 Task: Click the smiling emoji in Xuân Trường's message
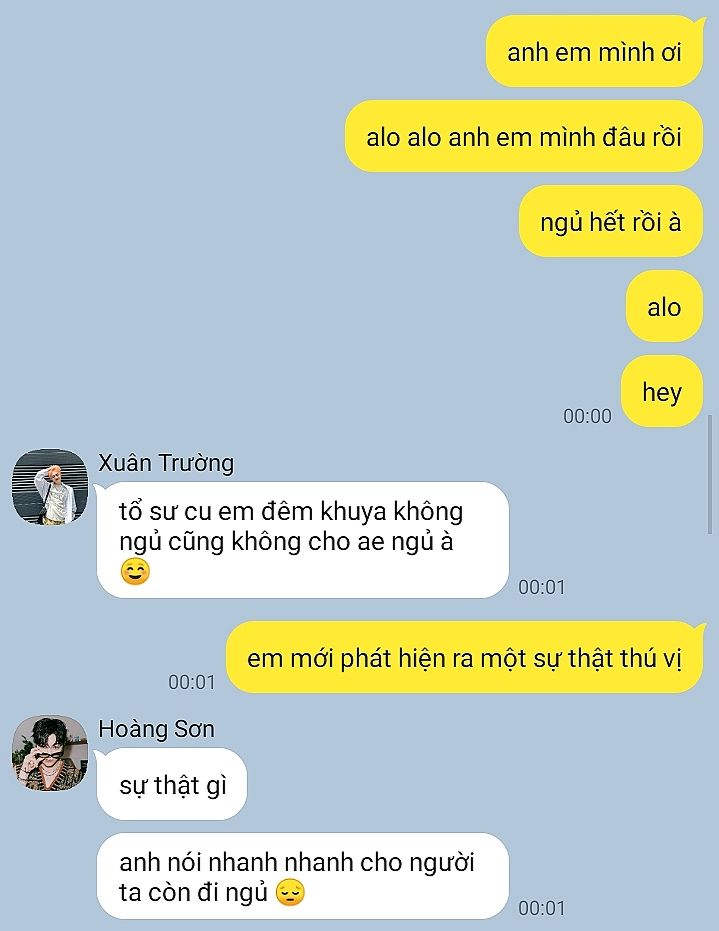pos(135,572)
